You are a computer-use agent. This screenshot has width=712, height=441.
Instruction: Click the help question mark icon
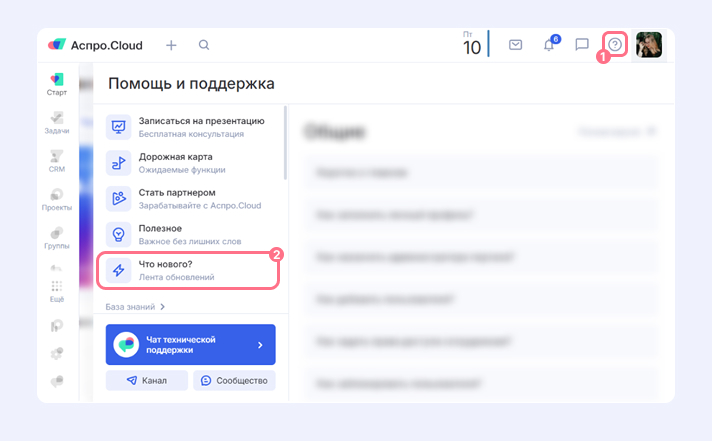[x=615, y=45]
